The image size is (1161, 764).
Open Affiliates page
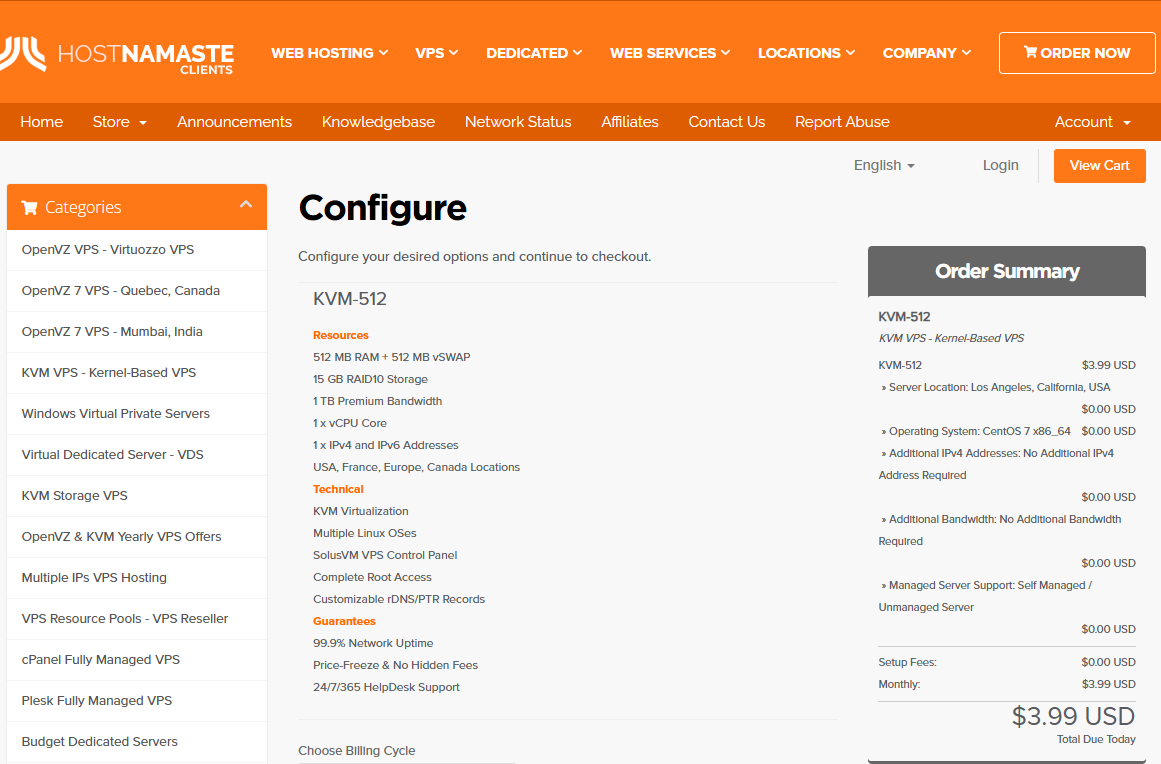tap(629, 122)
